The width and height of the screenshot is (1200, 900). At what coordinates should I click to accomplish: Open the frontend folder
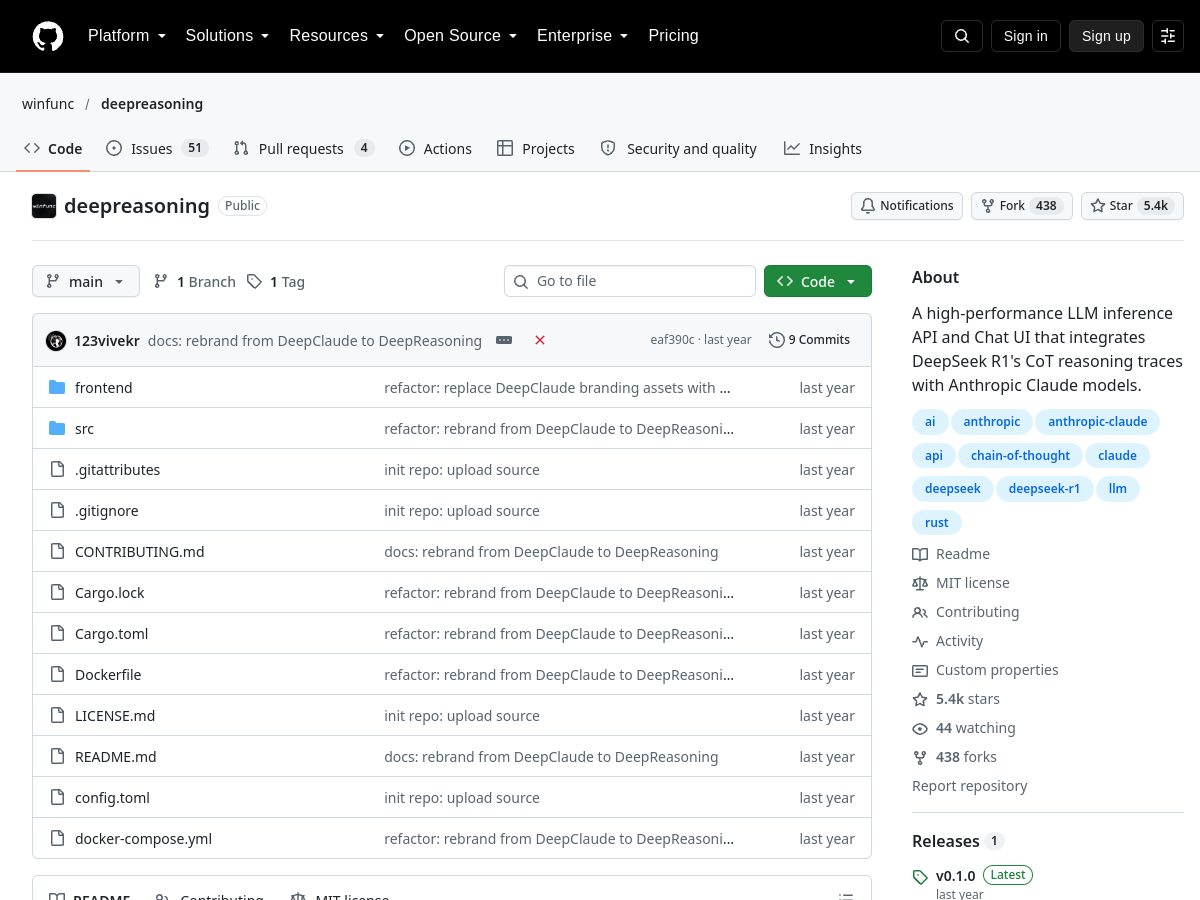tap(104, 388)
